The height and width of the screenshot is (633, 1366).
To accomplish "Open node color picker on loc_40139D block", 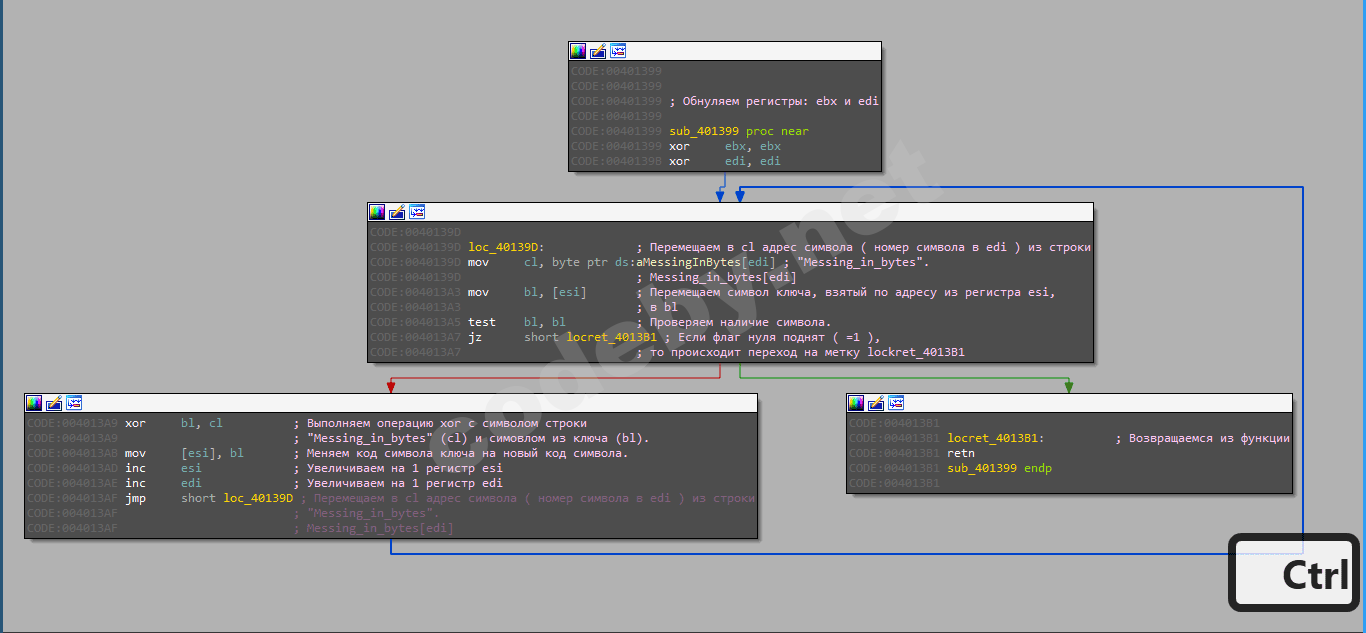I will (x=377, y=212).
